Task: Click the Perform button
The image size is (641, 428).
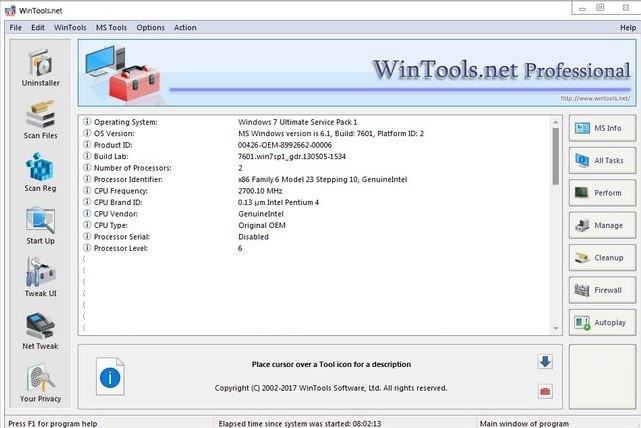Action: tap(602, 193)
